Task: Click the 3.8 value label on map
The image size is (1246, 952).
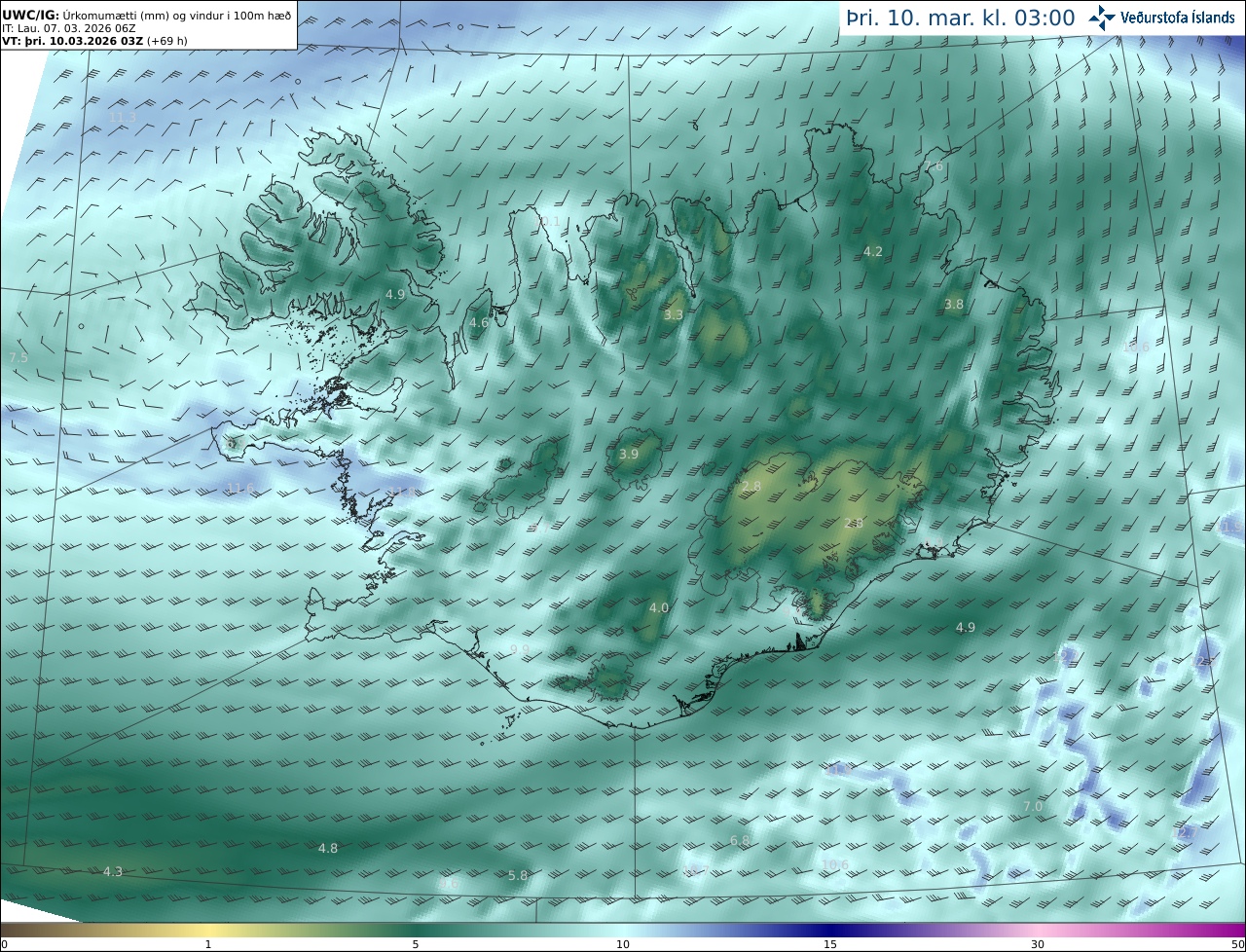Action: click(954, 305)
